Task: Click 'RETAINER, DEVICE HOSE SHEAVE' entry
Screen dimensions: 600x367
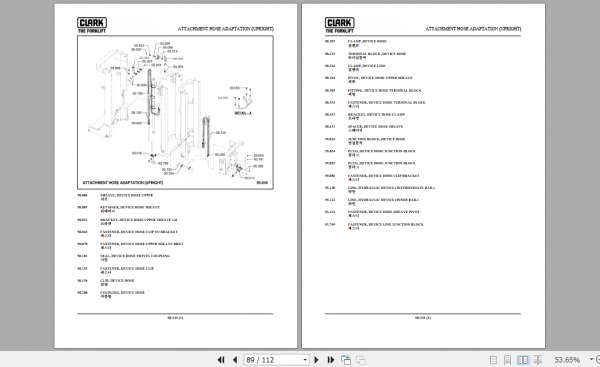Action: 130,207
